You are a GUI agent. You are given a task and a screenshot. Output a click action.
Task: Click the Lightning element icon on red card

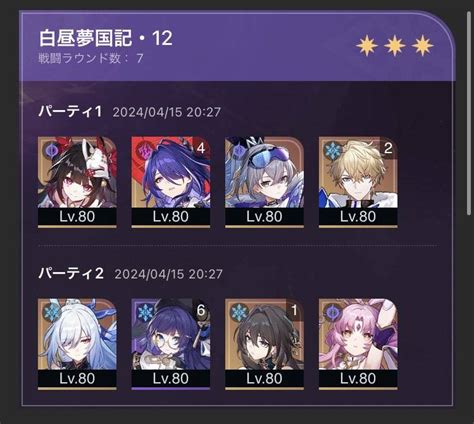(145, 151)
